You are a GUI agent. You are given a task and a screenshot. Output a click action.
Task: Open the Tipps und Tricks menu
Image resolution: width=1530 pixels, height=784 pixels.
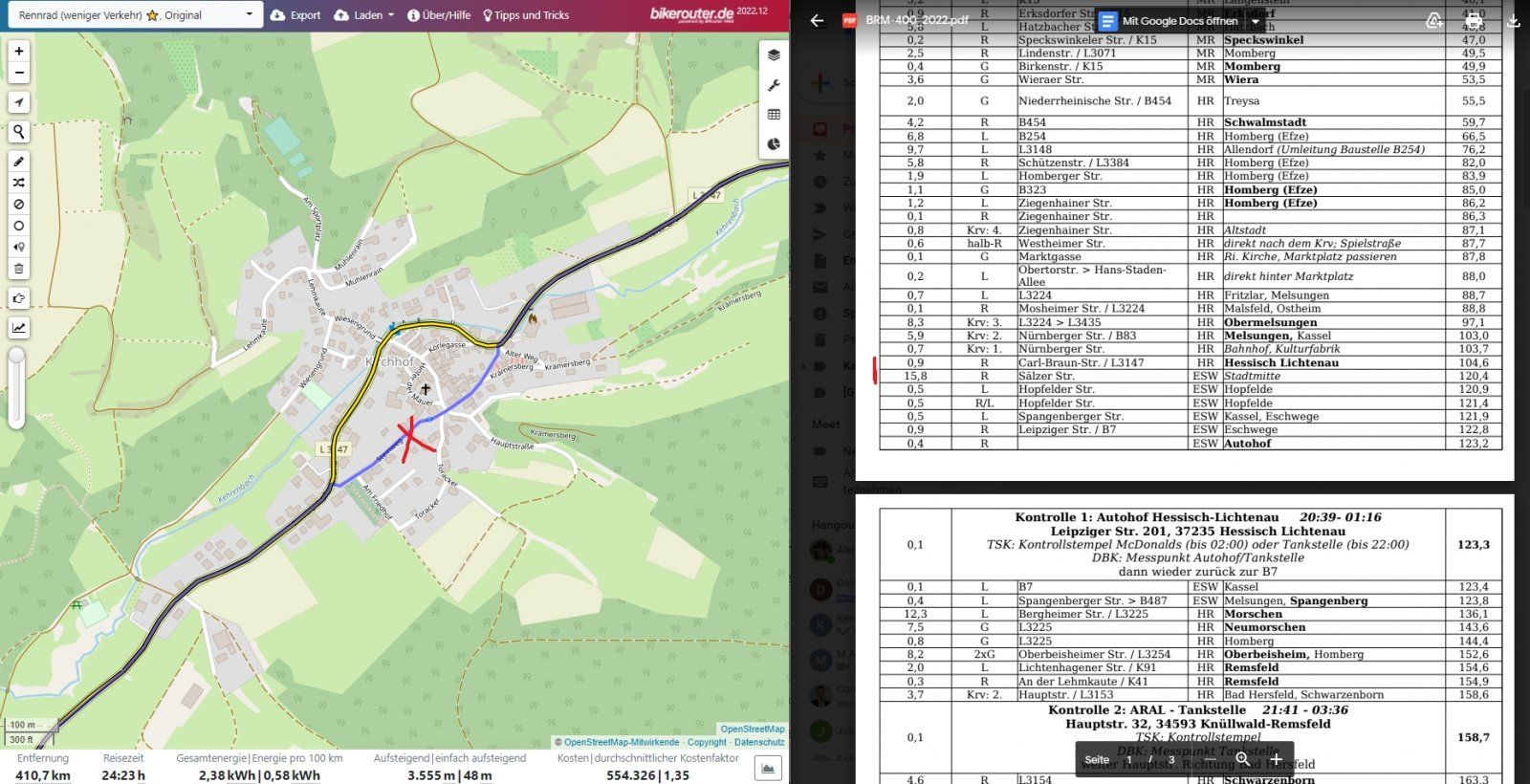(x=525, y=15)
